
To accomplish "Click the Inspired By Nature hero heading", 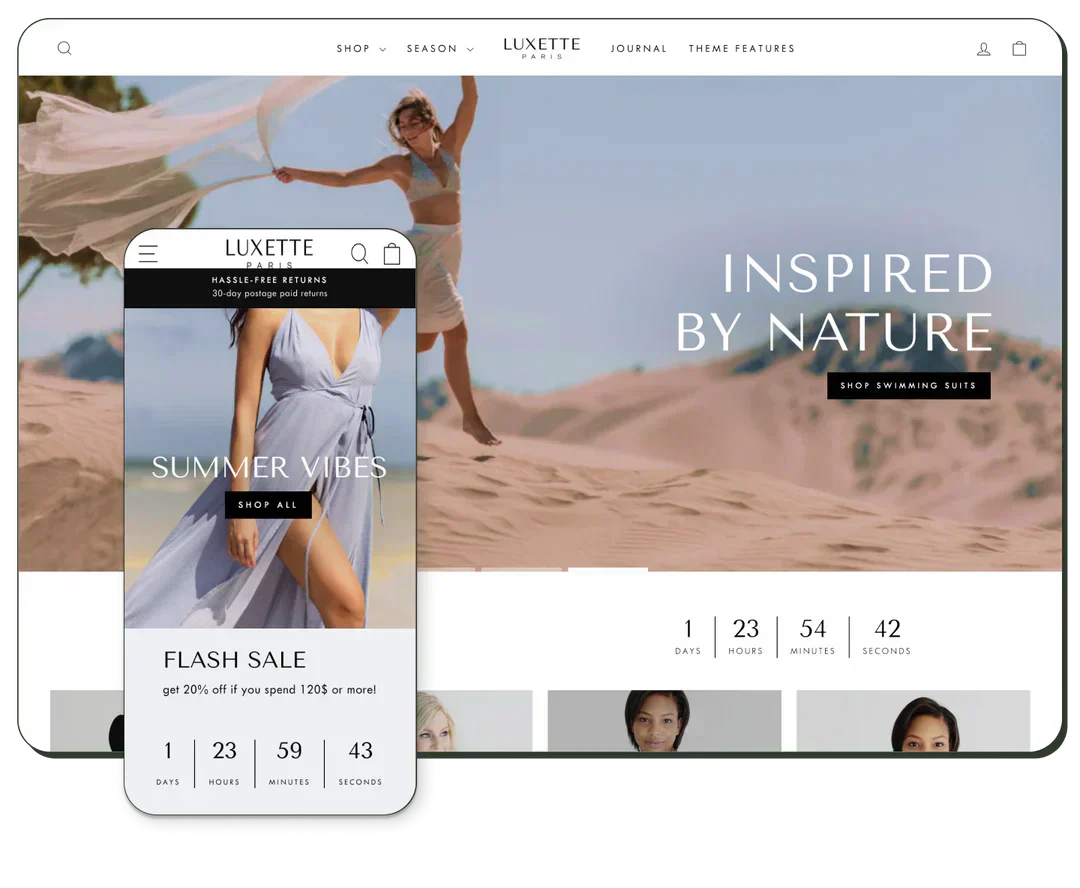I will pos(834,303).
